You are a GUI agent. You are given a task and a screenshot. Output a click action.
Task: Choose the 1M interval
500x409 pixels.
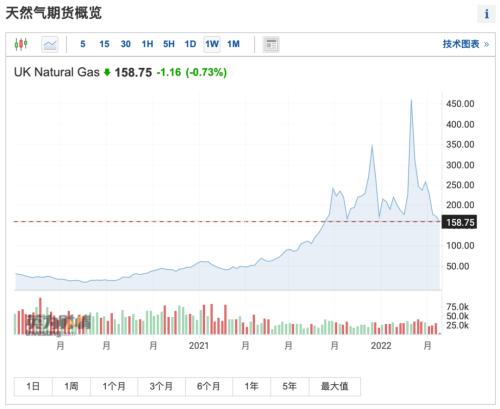point(233,44)
